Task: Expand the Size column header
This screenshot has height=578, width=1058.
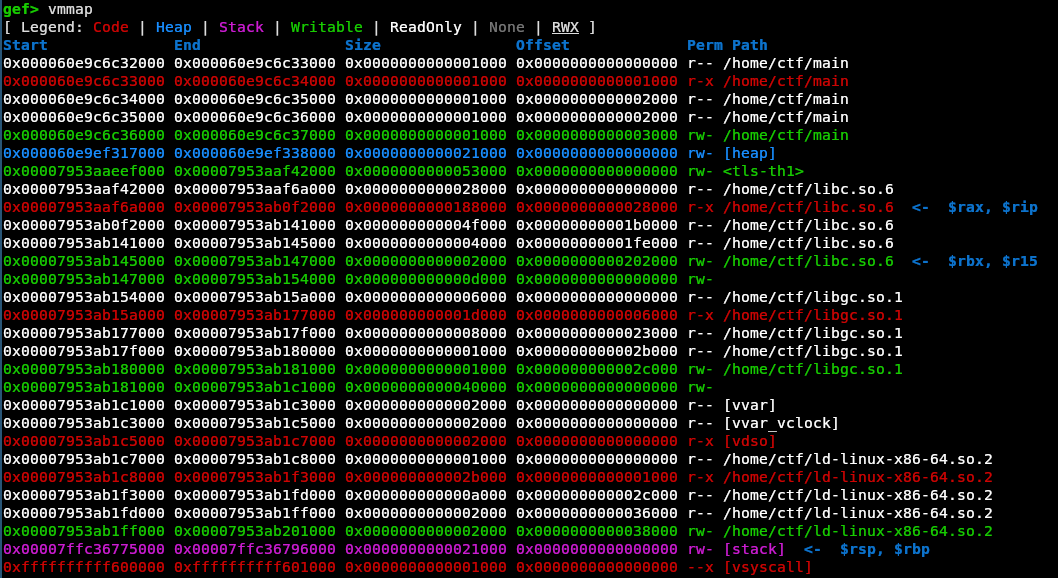Action: coord(364,45)
